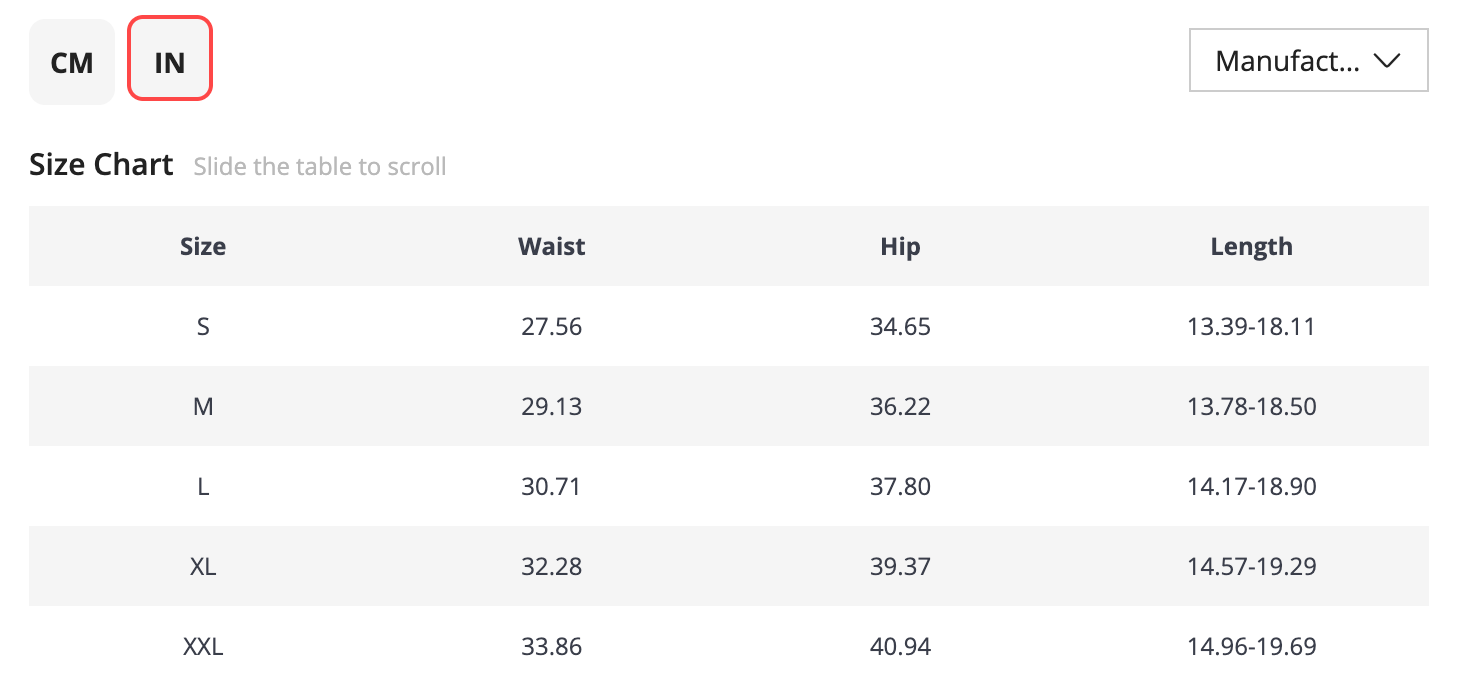The image size is (1468, 692).
Task: Select the L size row label
Action: tap(203, 486)
